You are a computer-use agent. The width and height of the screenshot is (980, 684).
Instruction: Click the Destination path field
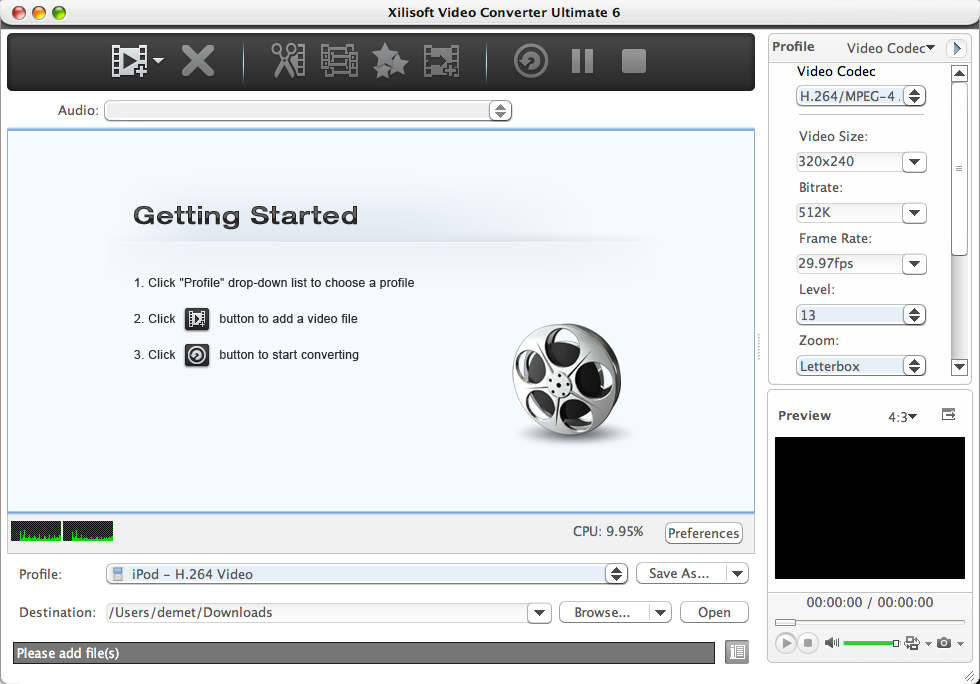coord(317,613)
